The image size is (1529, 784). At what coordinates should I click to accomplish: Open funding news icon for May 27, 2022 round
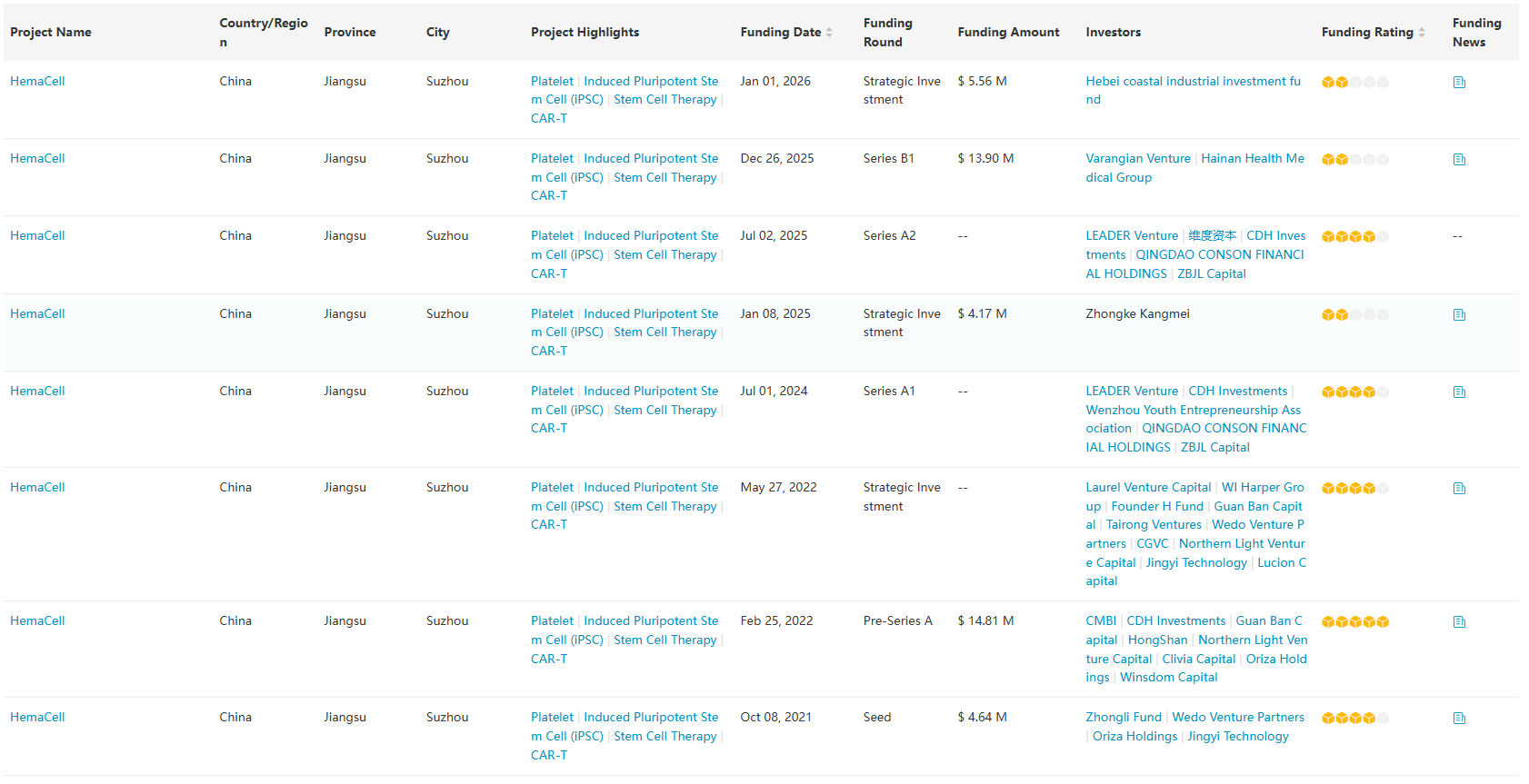[x=1459, y=489]
